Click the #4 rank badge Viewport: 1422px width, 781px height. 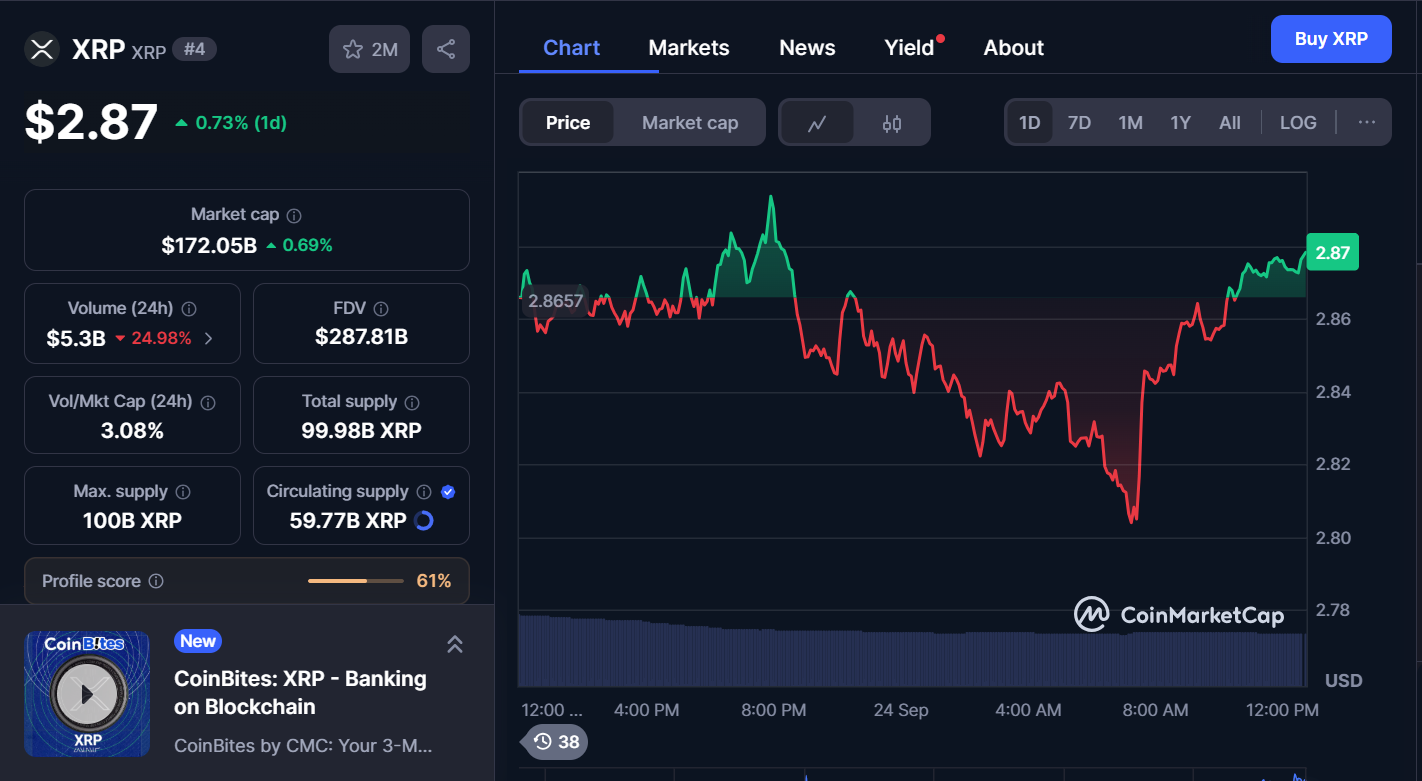click(x=194, y=49)
